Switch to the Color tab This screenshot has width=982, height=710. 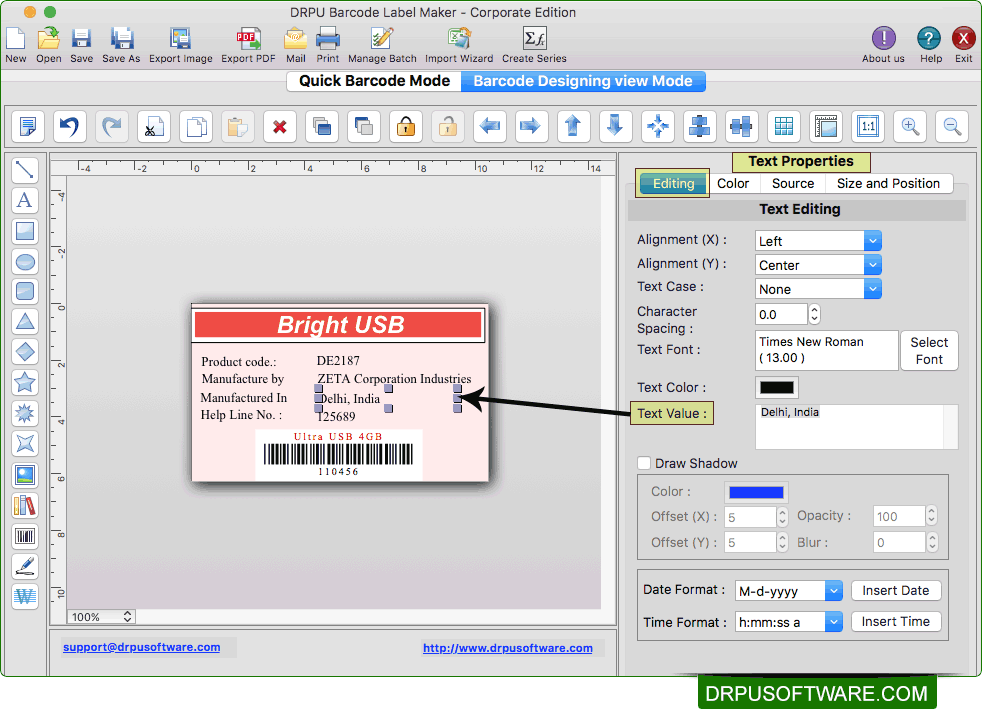[x=733, y=183]
